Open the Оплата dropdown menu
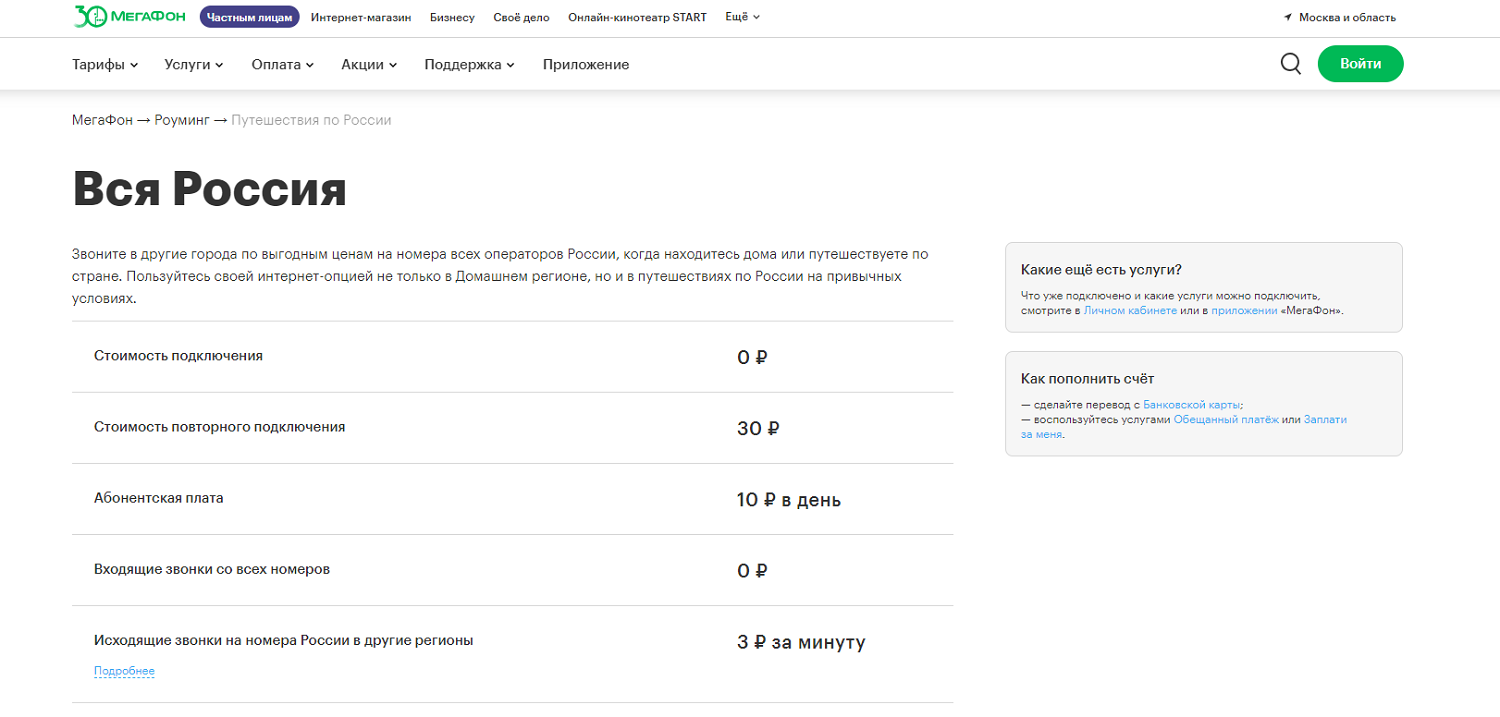The width and height of the screenshot is (1500, 717). pyautogui.click(x=282, y=64)
